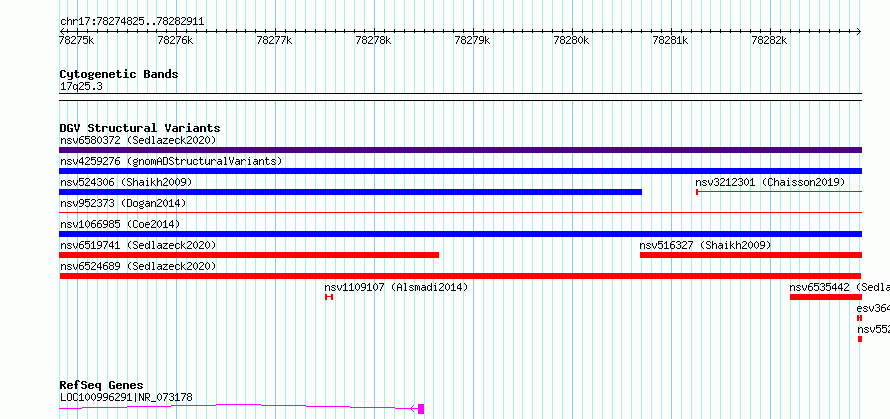The image size is (890, 419).
Task: Click nsv1109107 (Alsmadi2014) label
Action: tap(396, 287)
